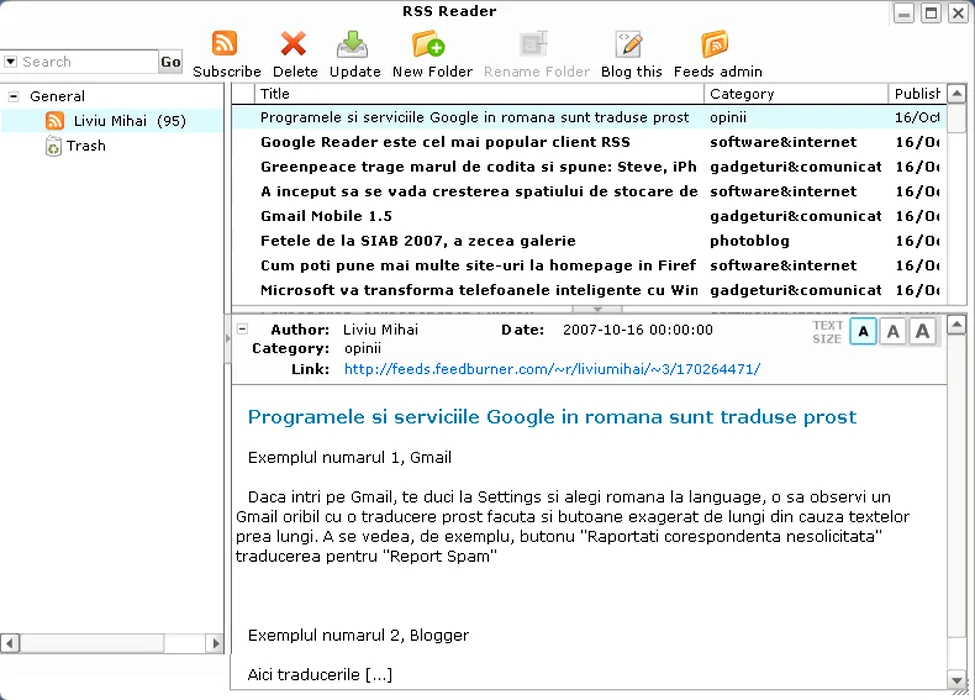Click the red Delete icon
975x700 pixels.
(294, 45)
